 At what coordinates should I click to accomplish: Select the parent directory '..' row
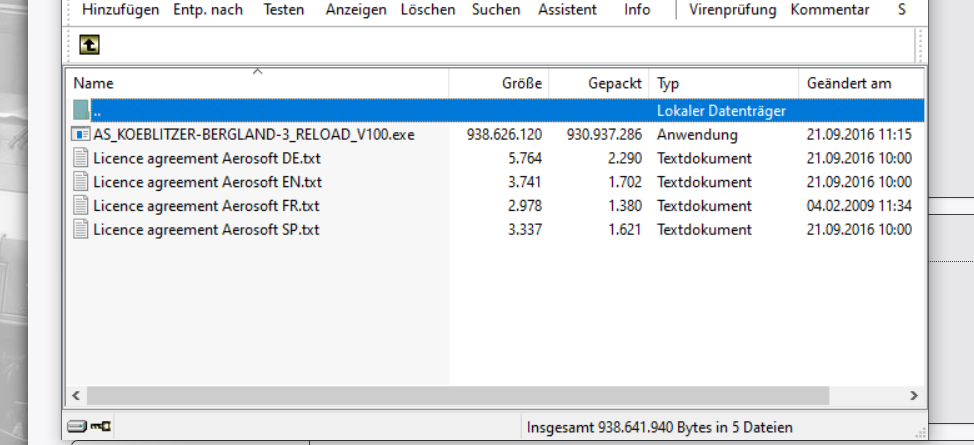coord(300,111)
